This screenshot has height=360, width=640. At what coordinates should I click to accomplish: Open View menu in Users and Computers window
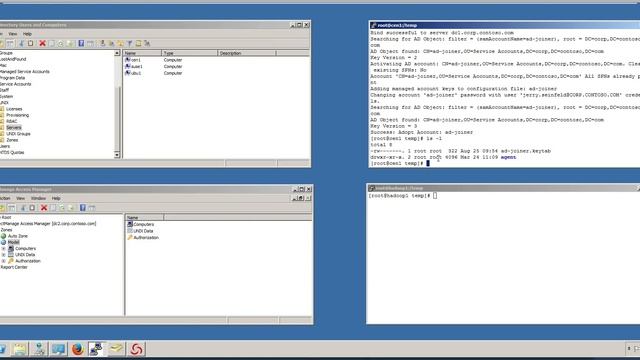click(13, 34)
